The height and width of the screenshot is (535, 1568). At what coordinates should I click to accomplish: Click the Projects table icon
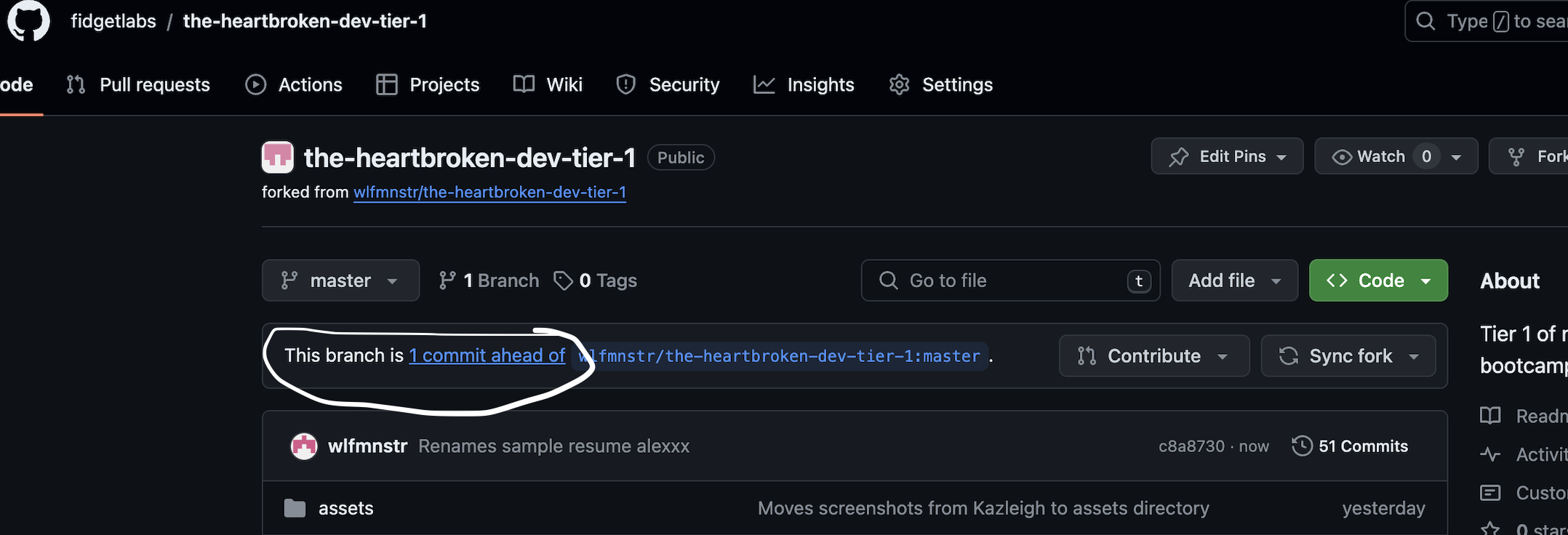[386, 84]
